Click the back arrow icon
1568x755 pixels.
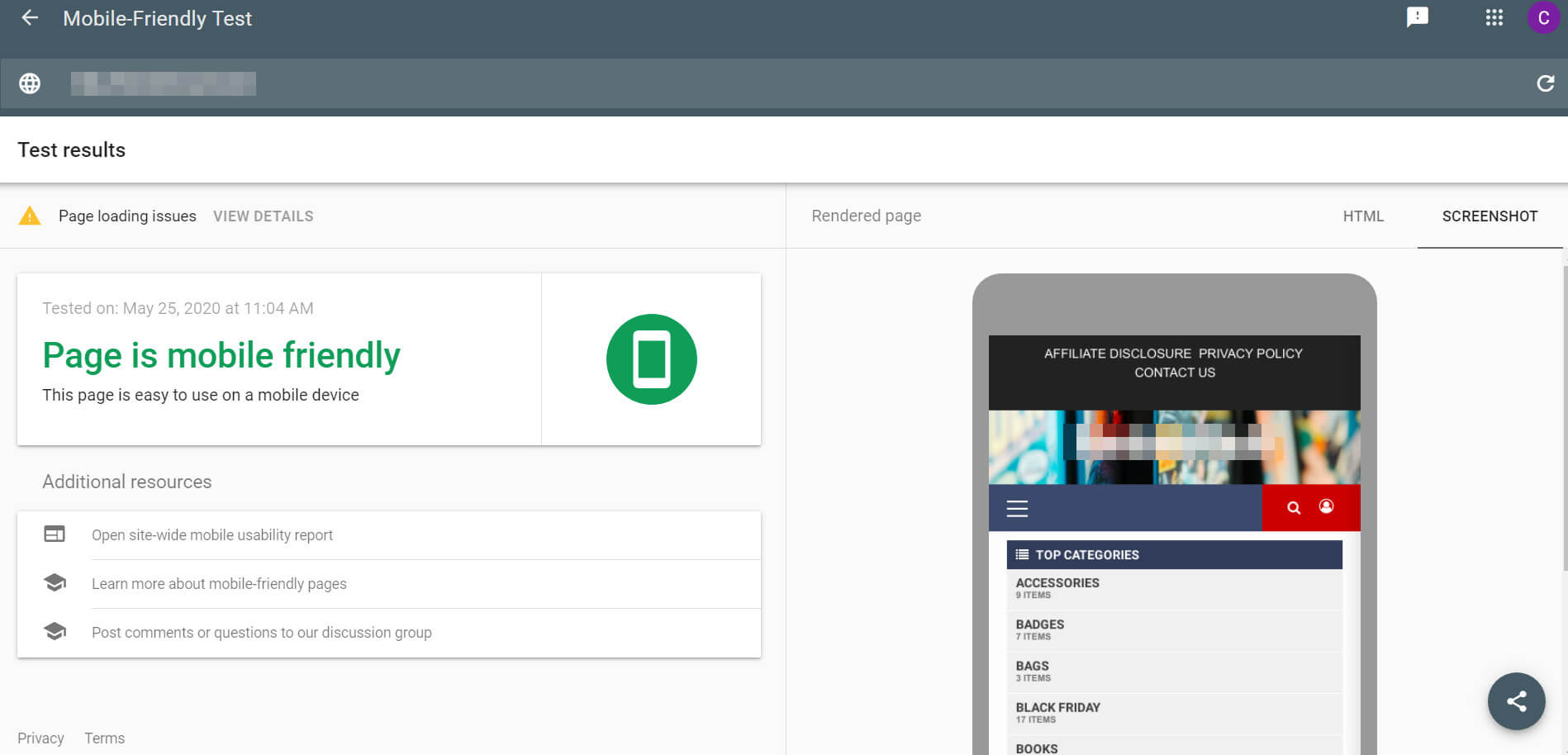coord(30,18)
